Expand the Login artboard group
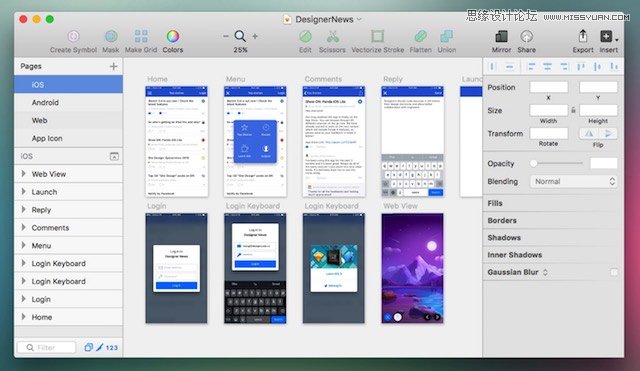The width and height of the screenshot is (640, 371). point(24,299)
